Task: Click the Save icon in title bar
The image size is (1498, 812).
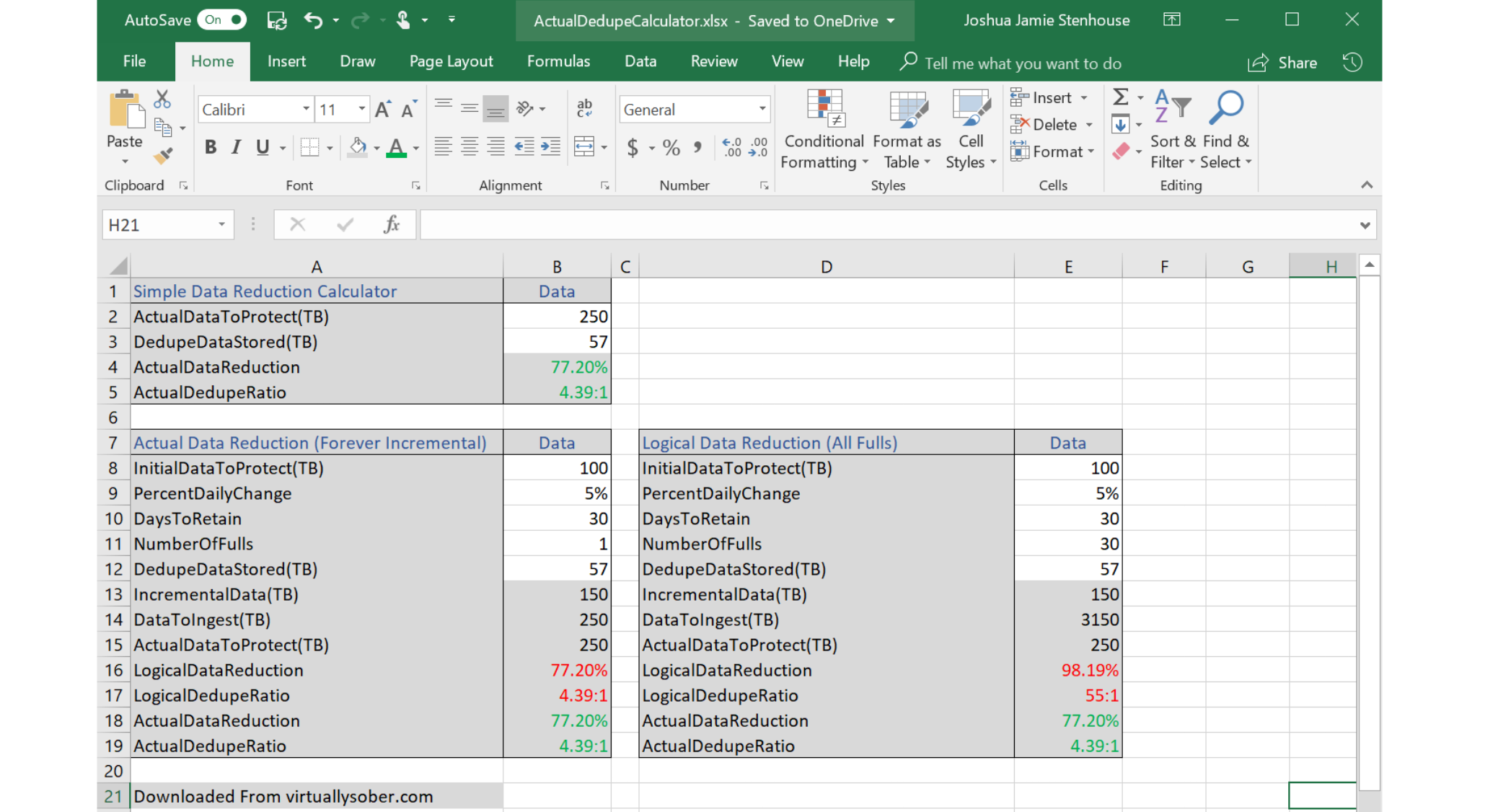Action: click(x=277, y=20)
